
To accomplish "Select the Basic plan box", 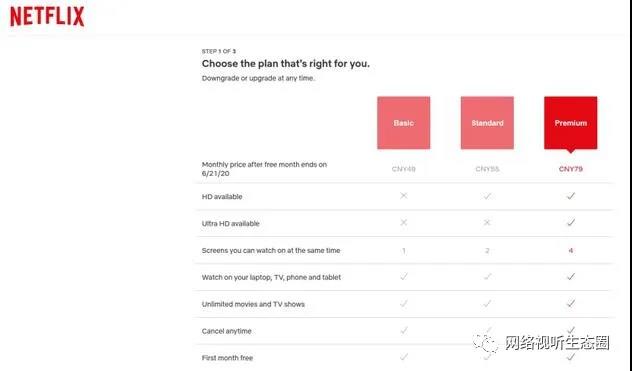I will click(403, 123).
